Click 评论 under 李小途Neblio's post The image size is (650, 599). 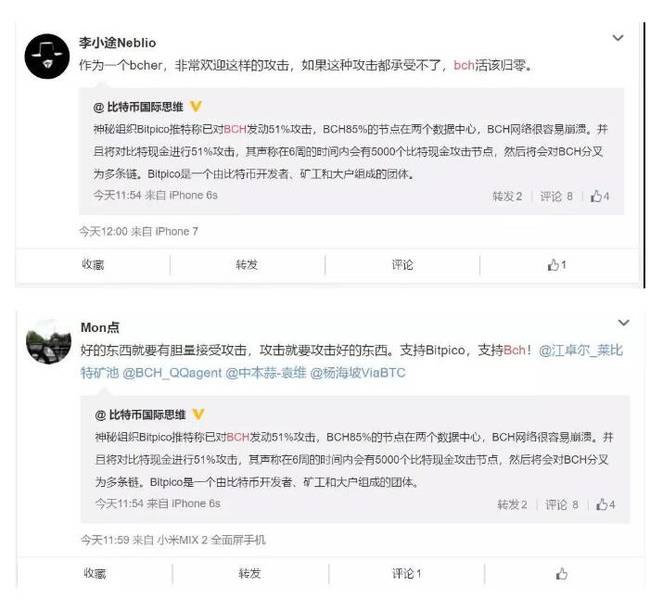403,265
